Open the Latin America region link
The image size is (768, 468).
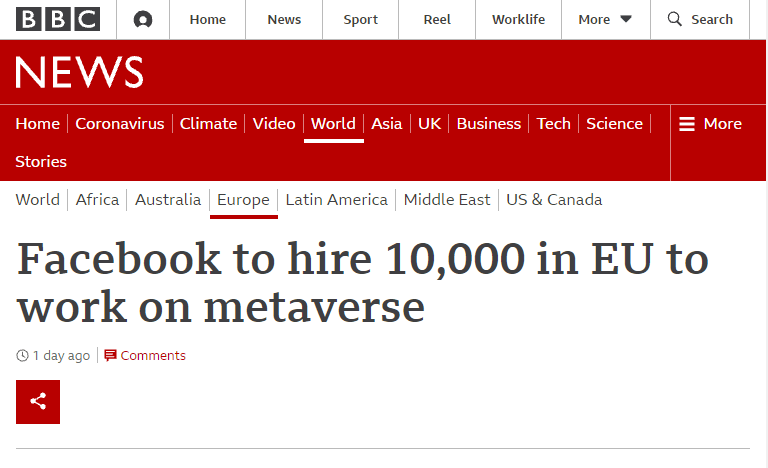click(336, 199)
